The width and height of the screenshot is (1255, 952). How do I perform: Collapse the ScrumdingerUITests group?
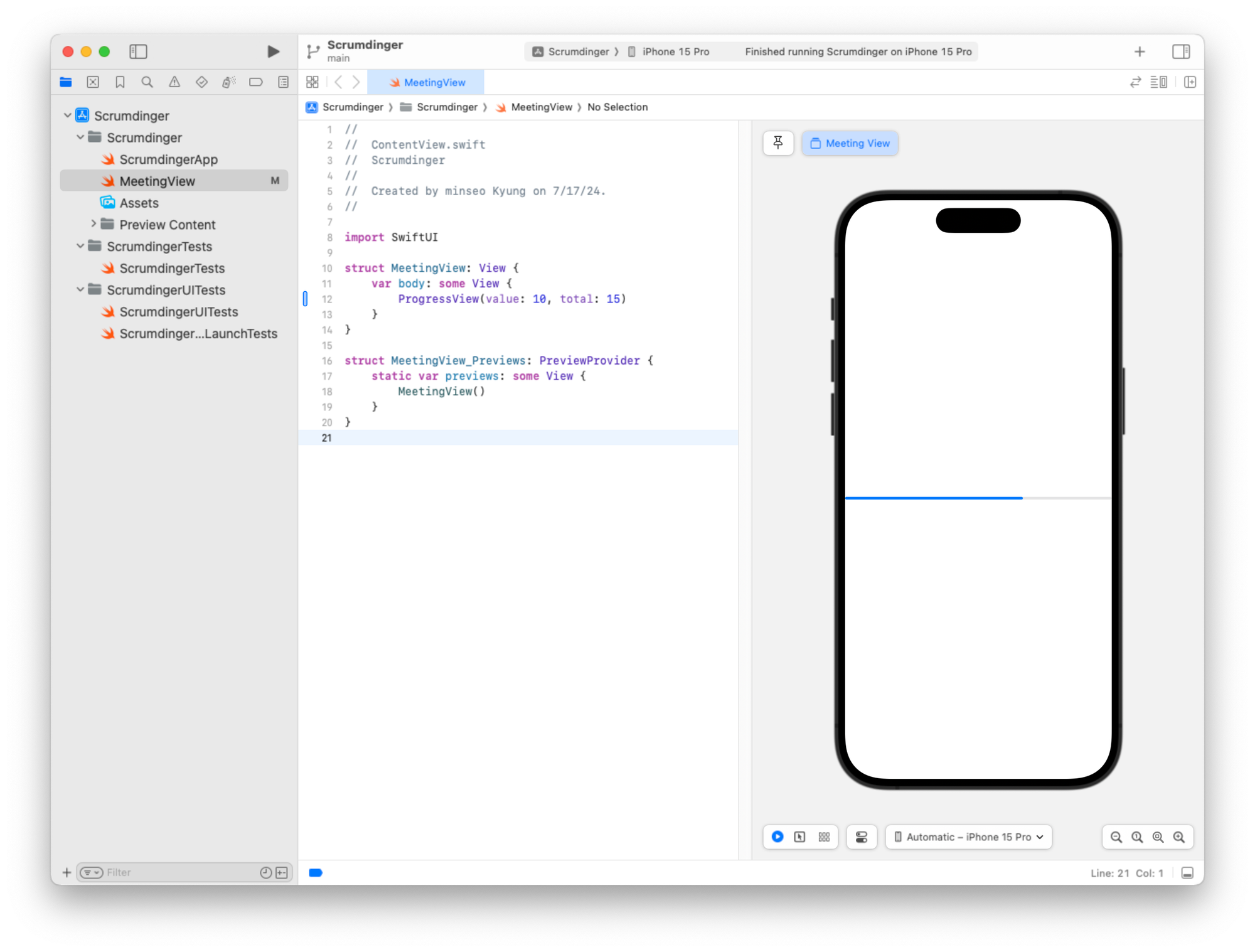(80, 290)
